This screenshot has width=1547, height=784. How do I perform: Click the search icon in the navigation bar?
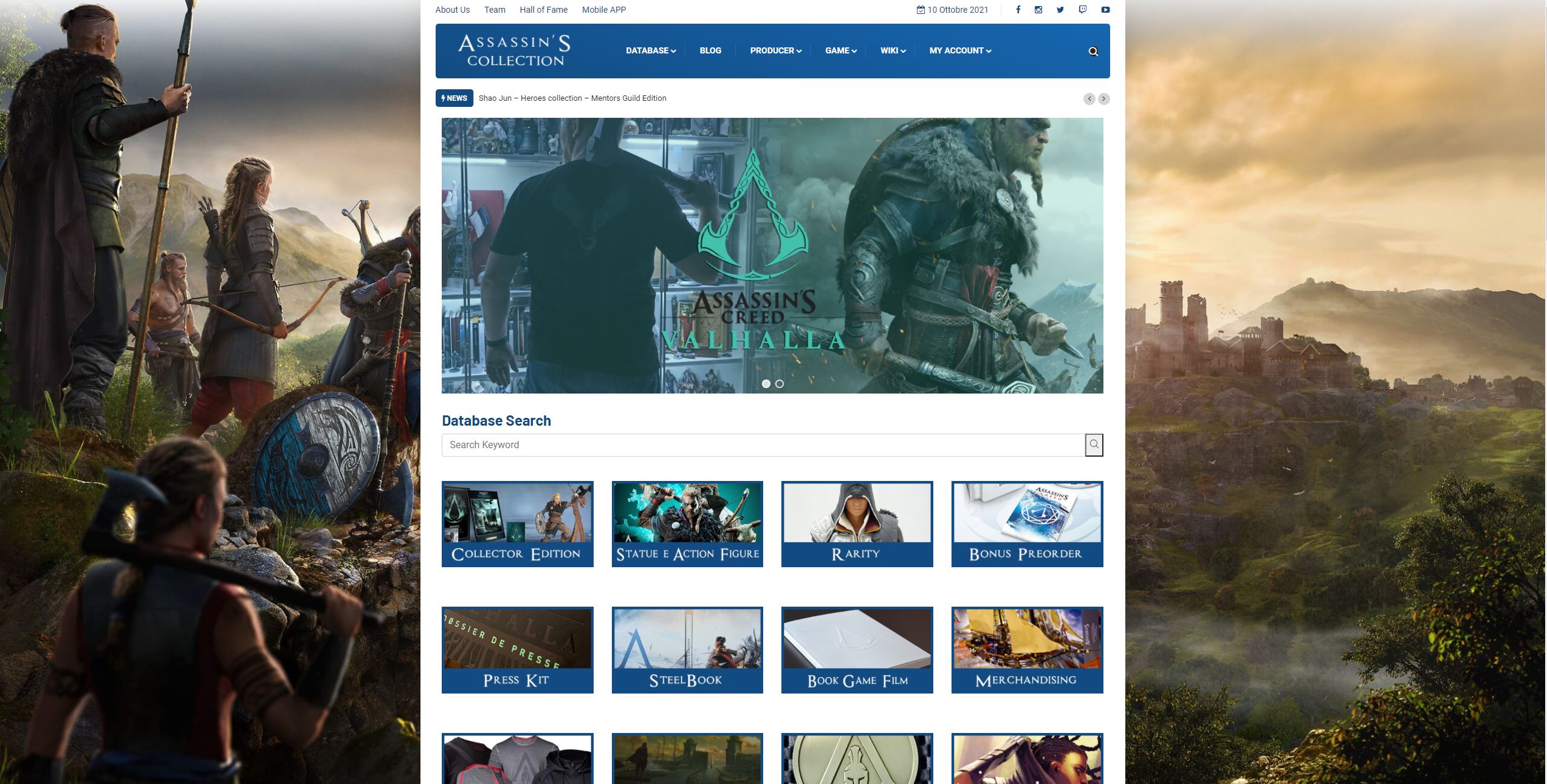pyautogui.click(x=1093, y=52)
